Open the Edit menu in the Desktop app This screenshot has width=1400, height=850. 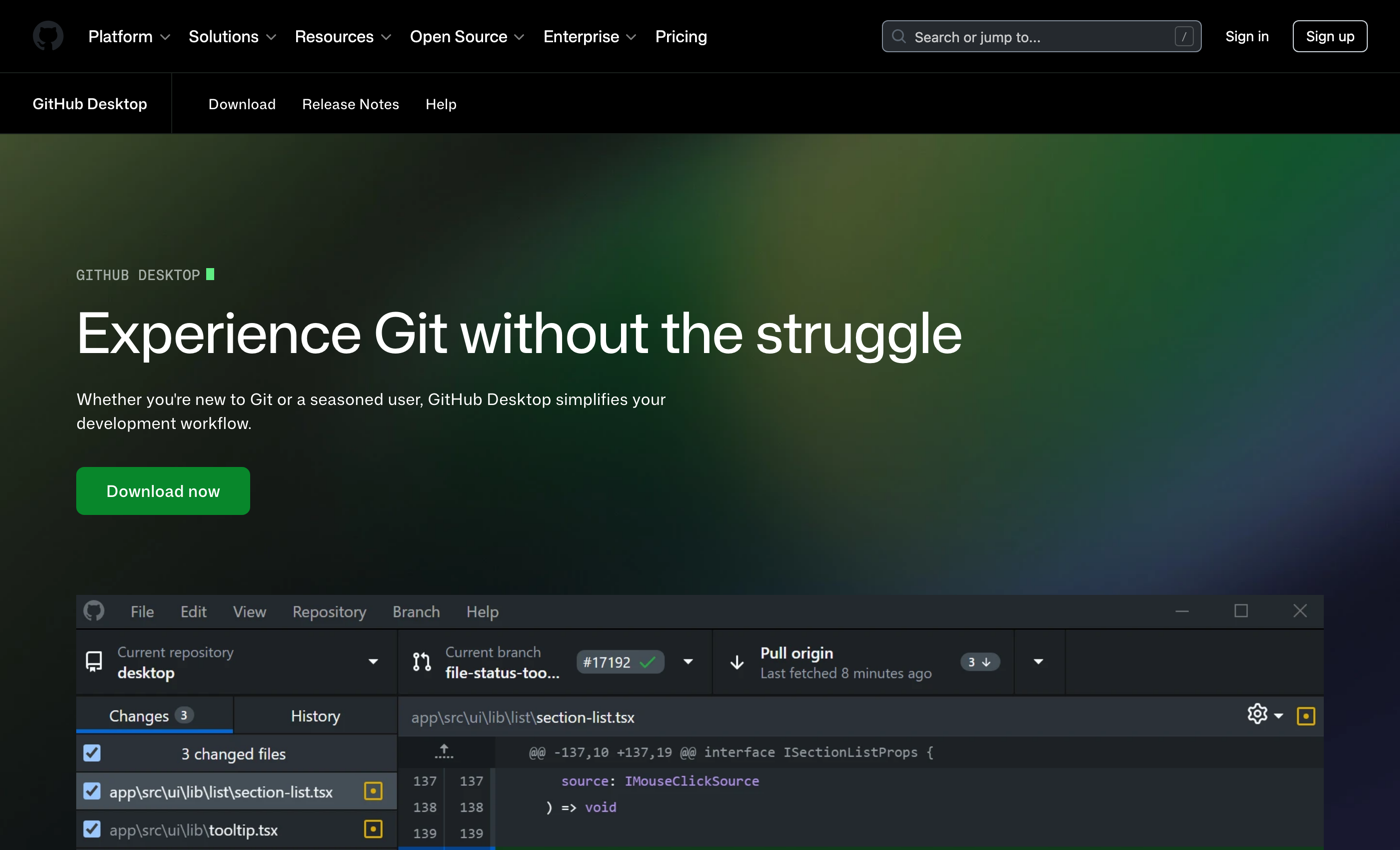pos(194,611)
